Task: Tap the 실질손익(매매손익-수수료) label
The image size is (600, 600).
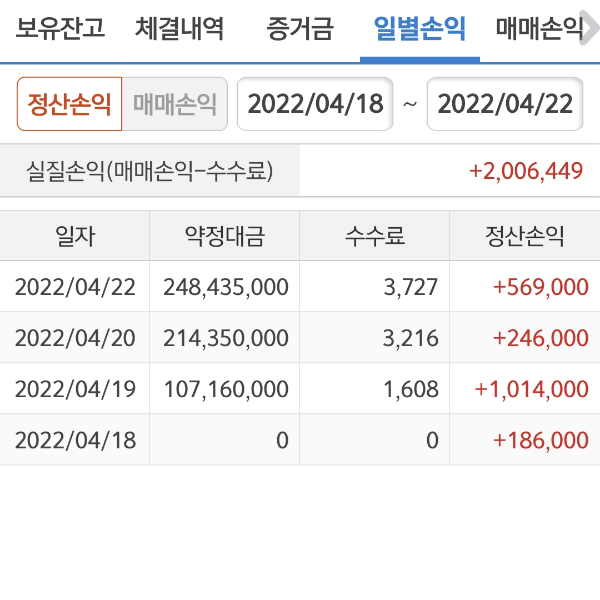Action: 150,171
